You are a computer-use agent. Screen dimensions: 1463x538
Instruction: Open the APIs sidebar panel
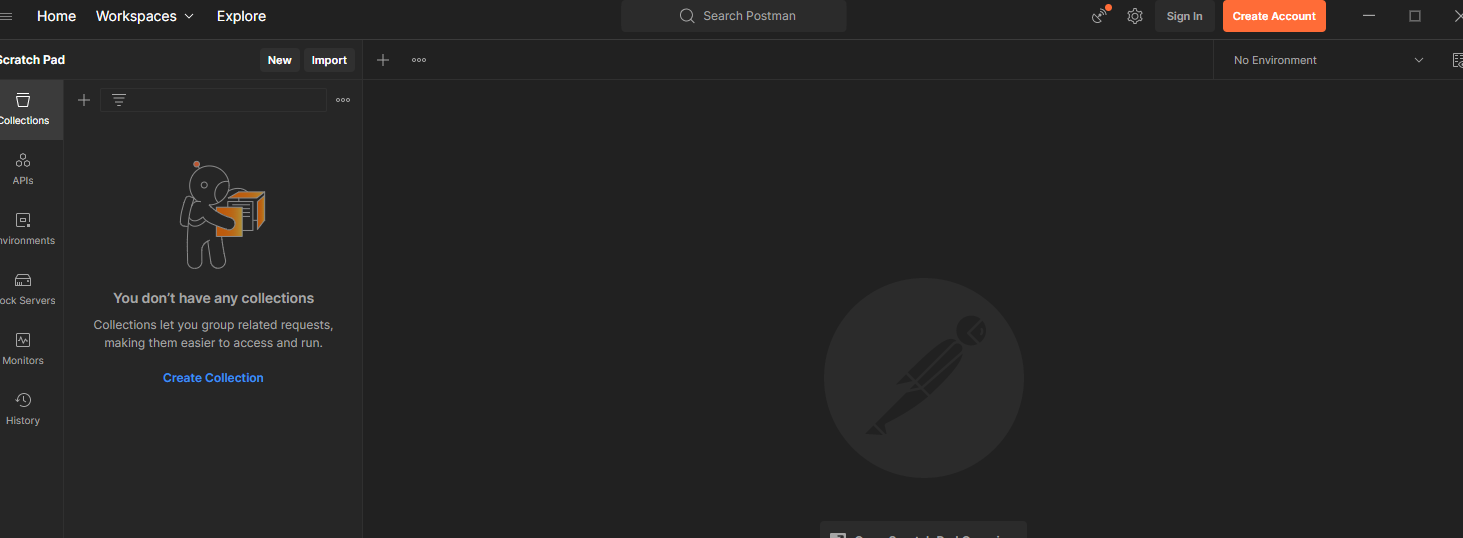23,169
